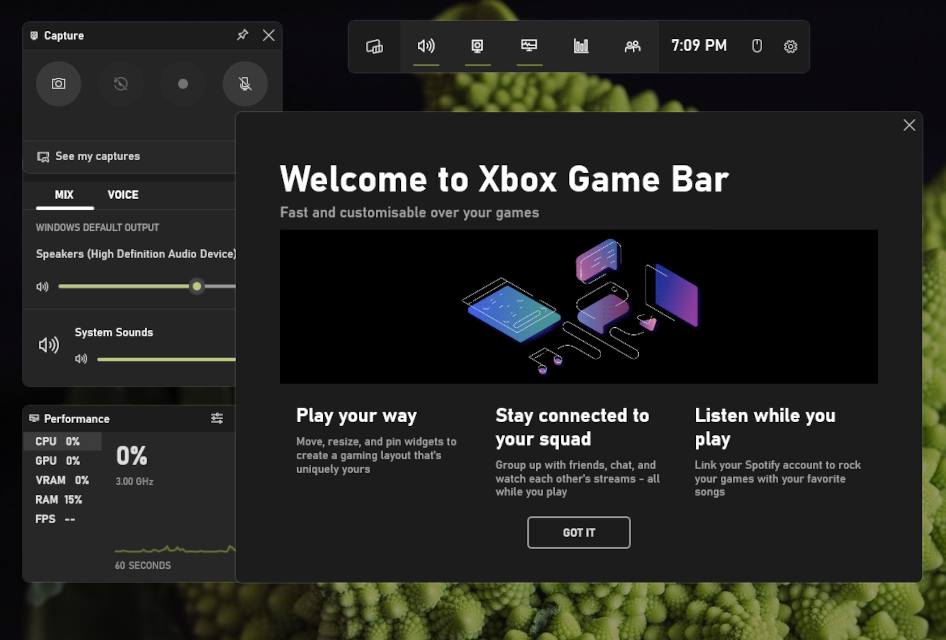The width and height of the screenshot is (946, 640).
Task: Adjust the System Sounds volume slider
Action: [x=166, y=359]
